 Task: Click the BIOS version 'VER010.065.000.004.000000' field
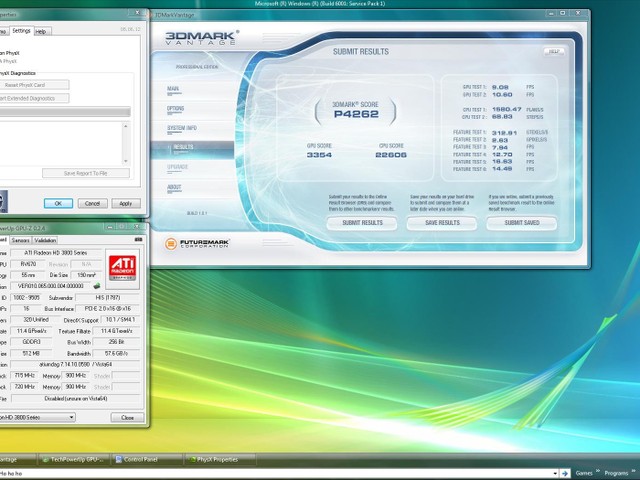[51, 286]
